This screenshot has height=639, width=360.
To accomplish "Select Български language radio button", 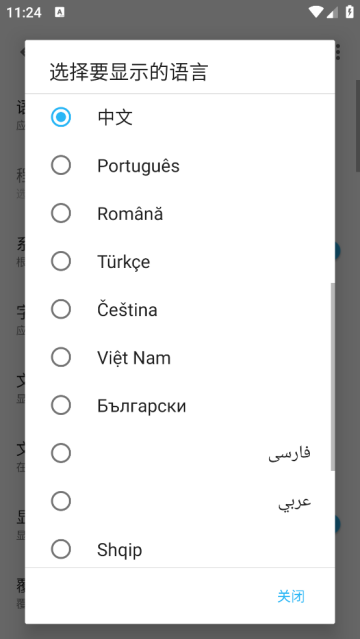I will click(61, 405).
